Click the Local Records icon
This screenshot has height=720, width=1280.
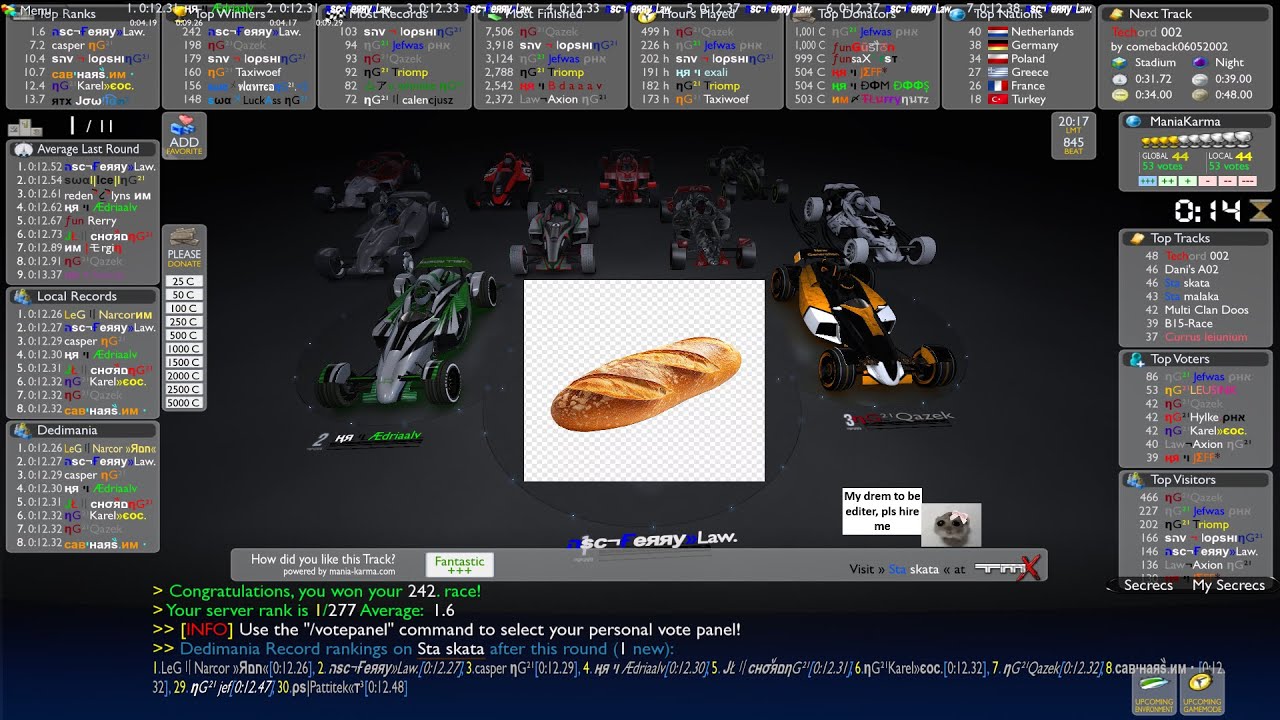tap(23, 296)
